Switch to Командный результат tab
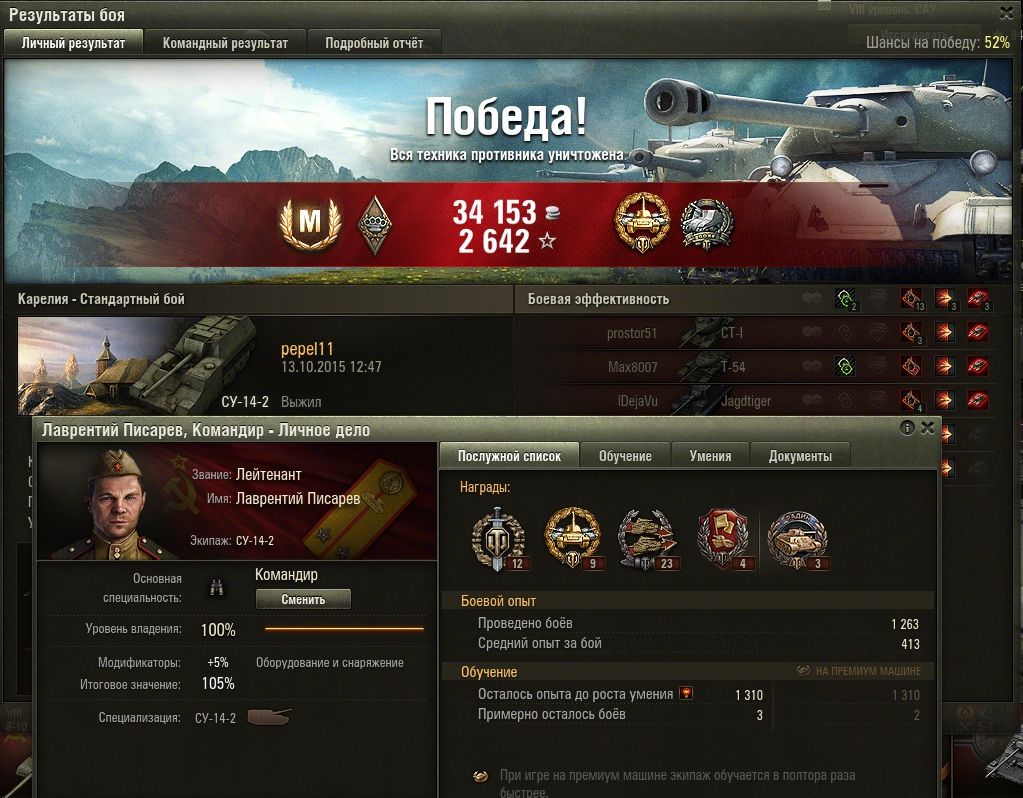 [225, 43]
